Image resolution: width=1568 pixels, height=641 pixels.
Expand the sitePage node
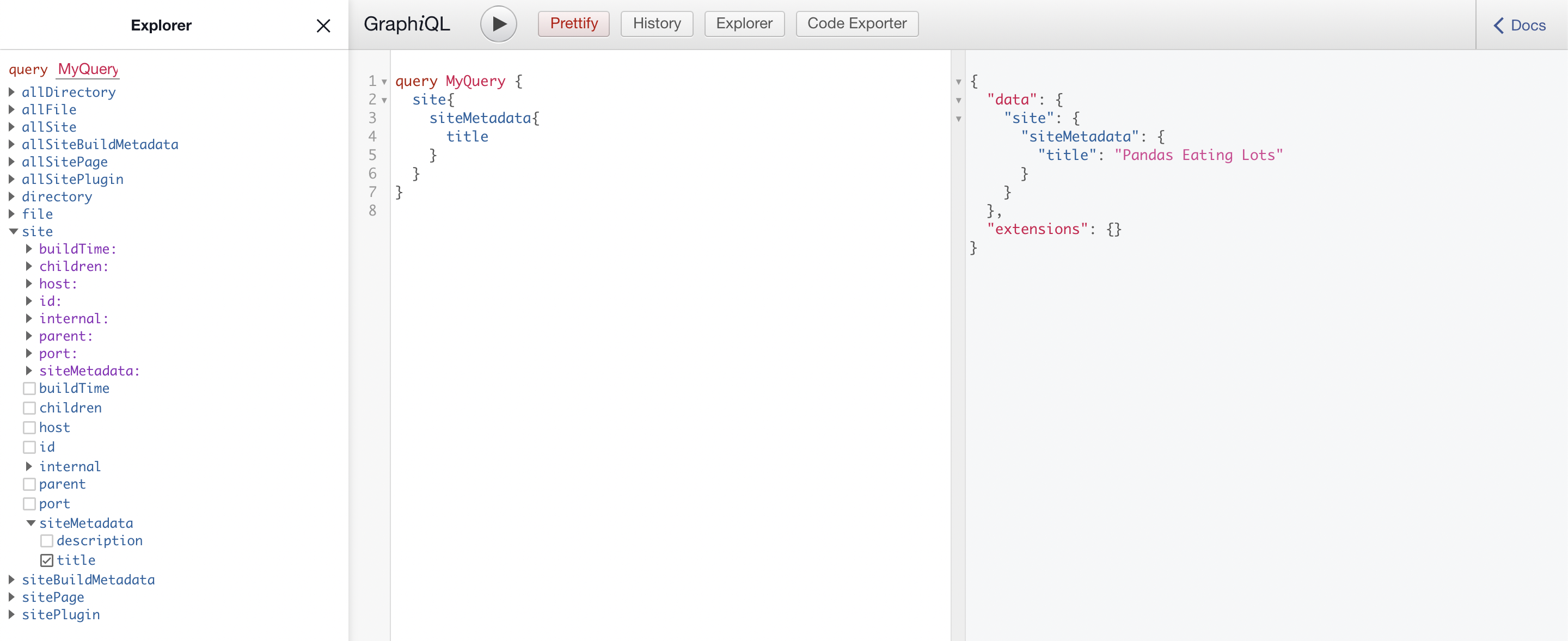pyautogui.click(x=11, y=596)
